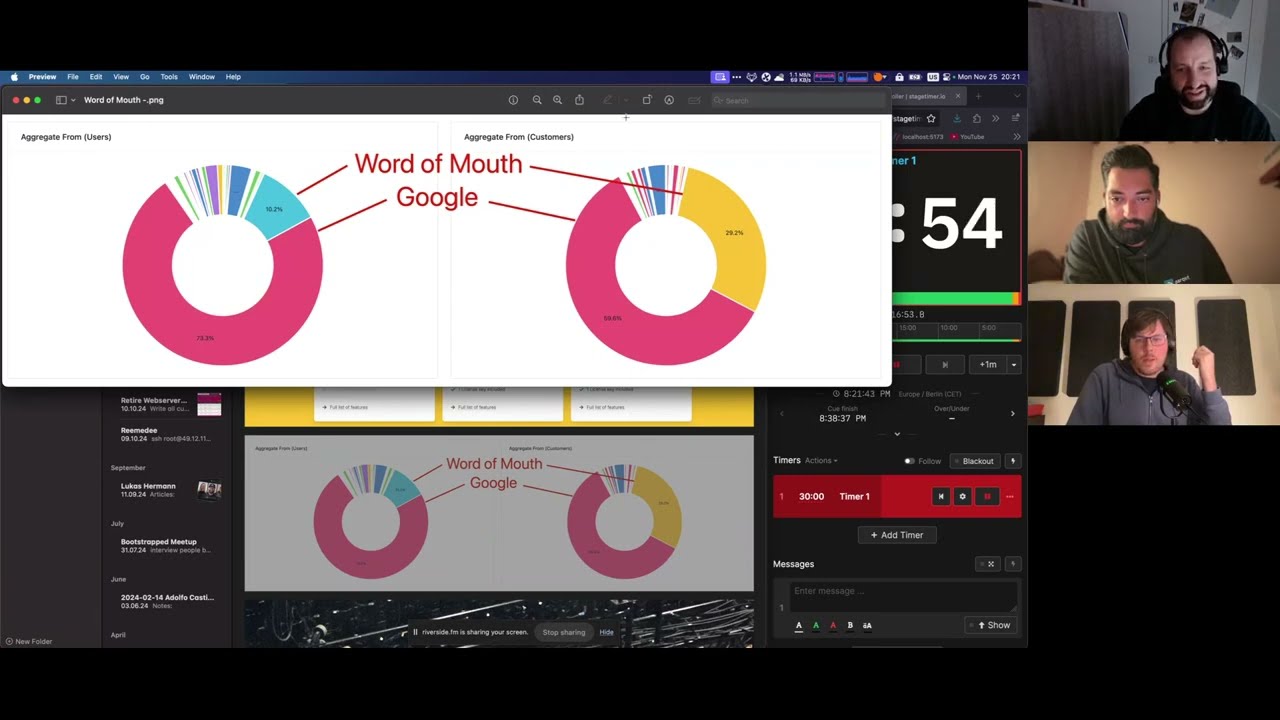1280x720 pixels.
Task: Open the info inspector in Preview toolbar
Action: coord(513,100)
